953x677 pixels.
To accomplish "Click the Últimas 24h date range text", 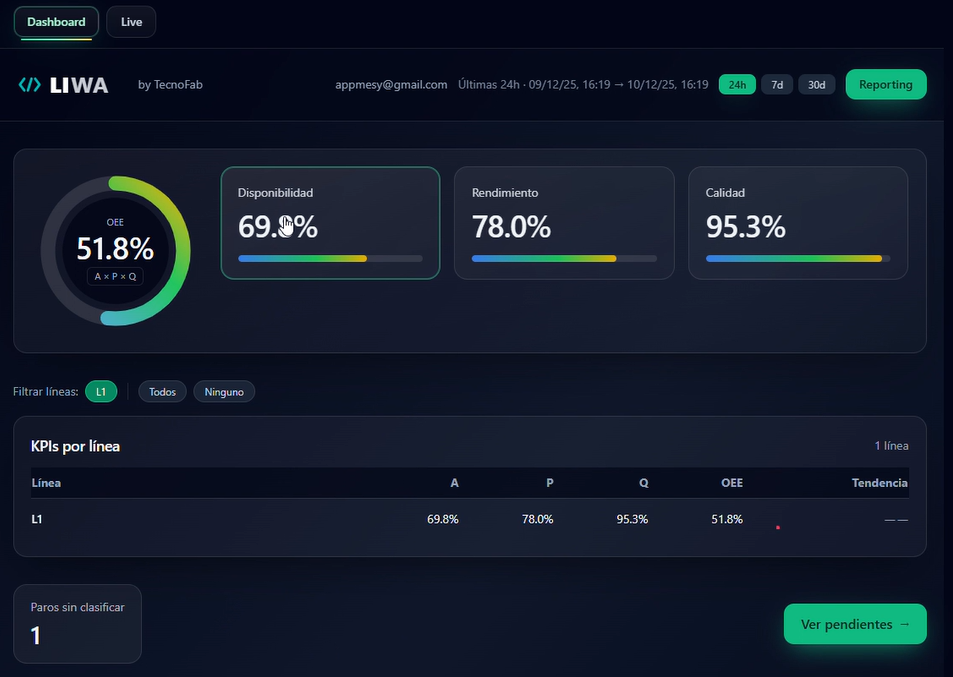I will coord(583,84).
